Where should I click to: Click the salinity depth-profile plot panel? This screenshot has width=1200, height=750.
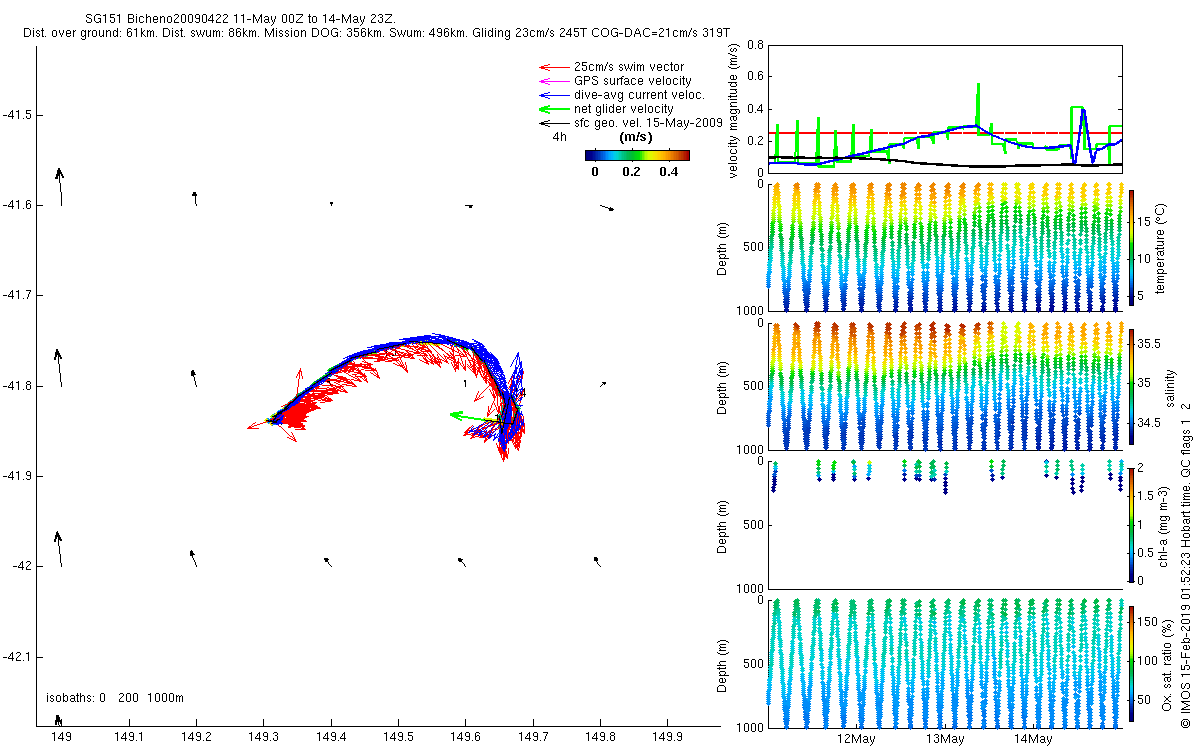pyautogui.click(x=944, y=385)
